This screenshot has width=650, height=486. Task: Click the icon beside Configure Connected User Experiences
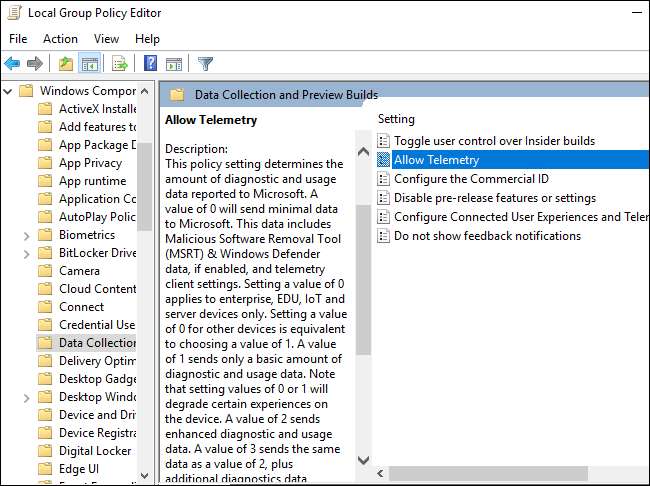point(383,216)
